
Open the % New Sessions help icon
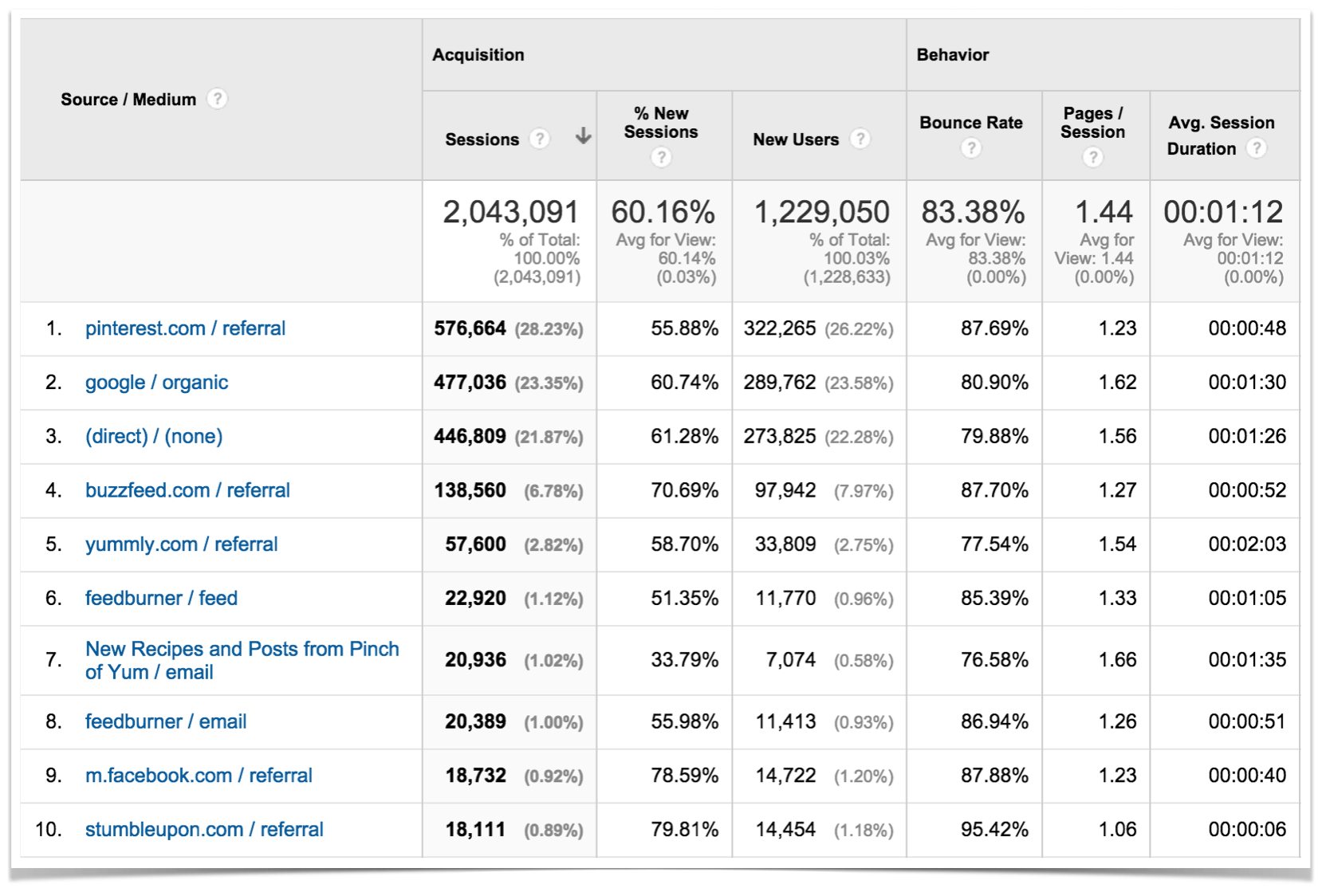coord(662,155)
